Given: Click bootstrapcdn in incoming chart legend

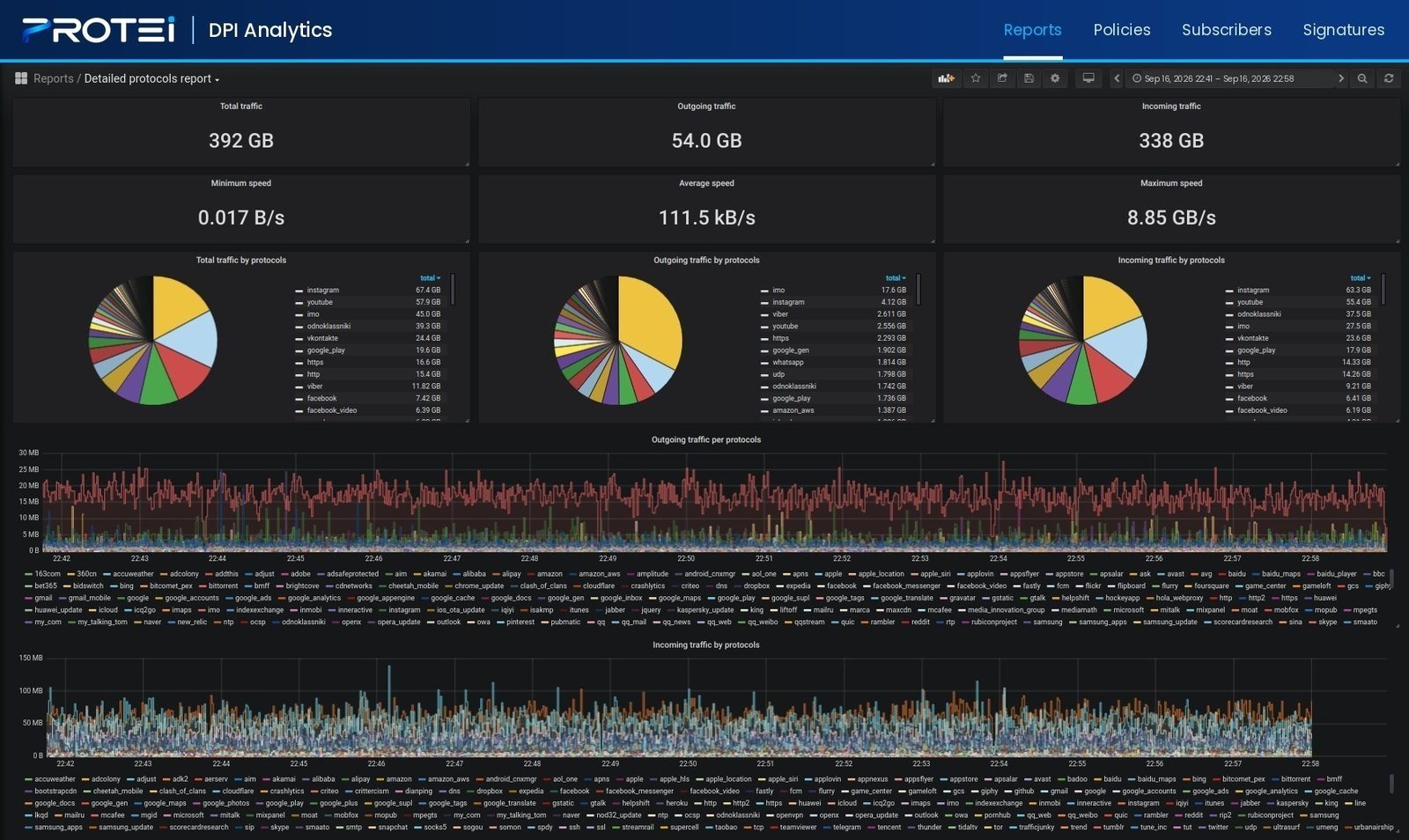Looking at the screenshot, I should 55,791.
